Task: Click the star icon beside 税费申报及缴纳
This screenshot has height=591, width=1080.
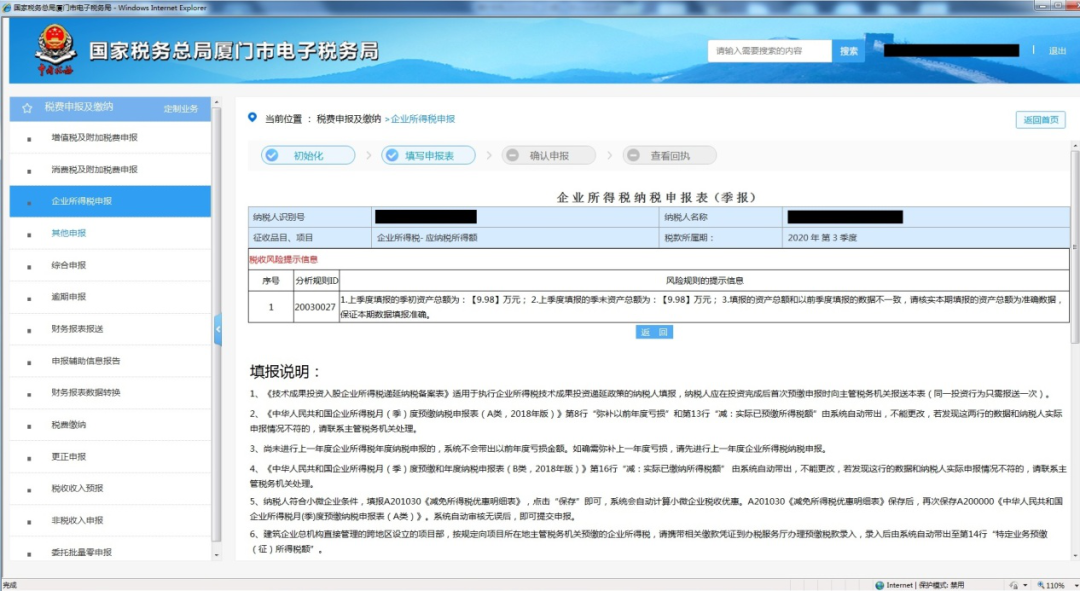Action: 27,108
